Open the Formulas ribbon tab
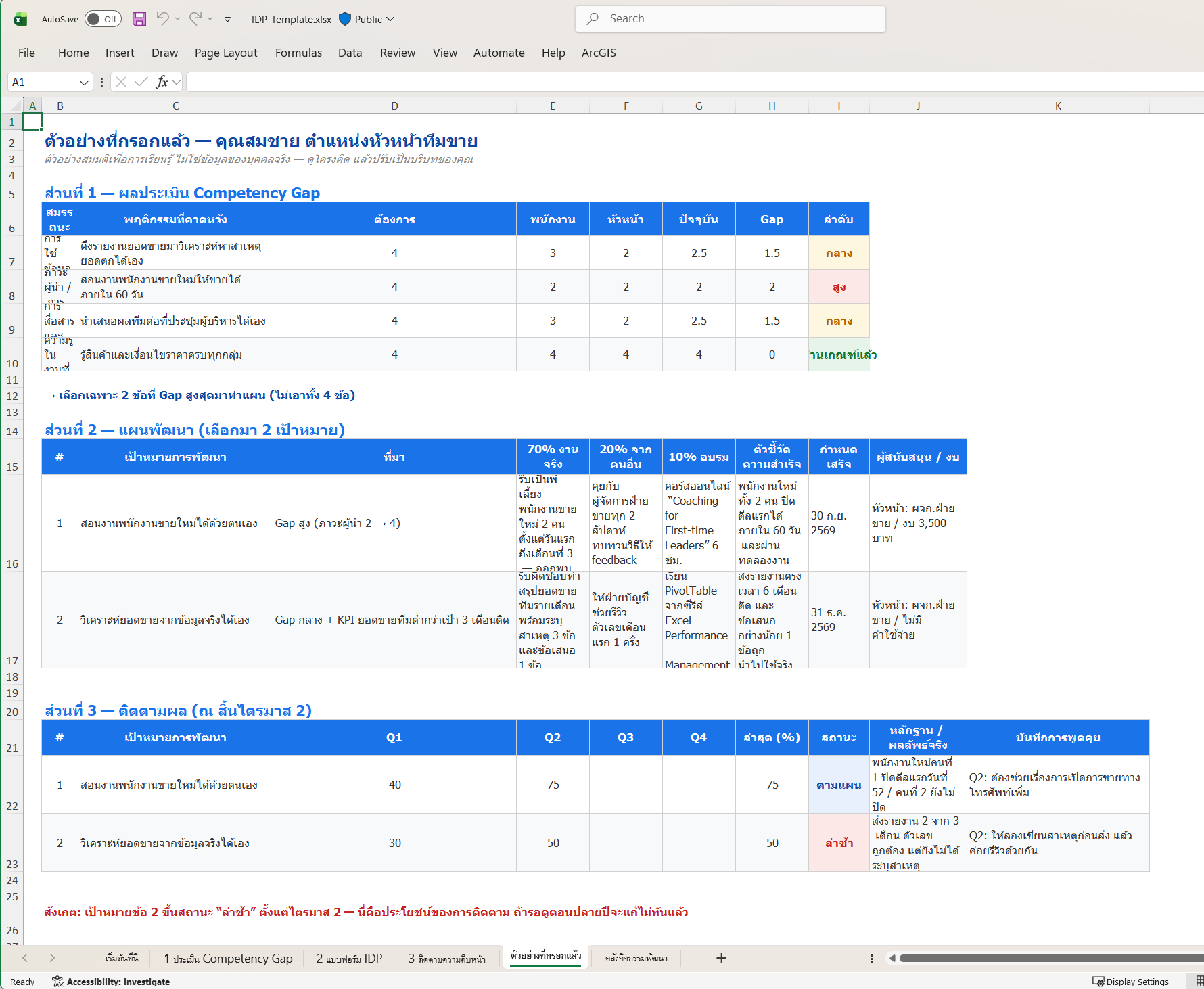The image size is (1204, 989). pos(298,53)
